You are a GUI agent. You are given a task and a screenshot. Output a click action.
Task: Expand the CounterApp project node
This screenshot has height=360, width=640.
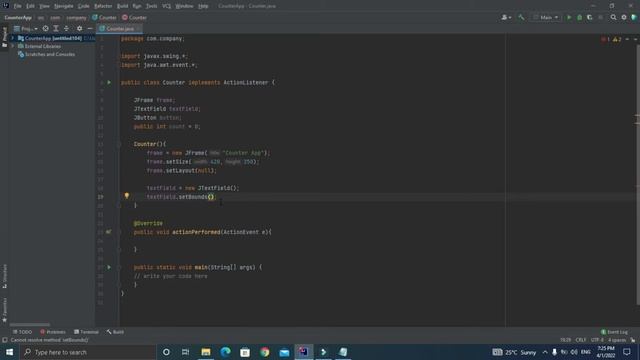(13, 38)
